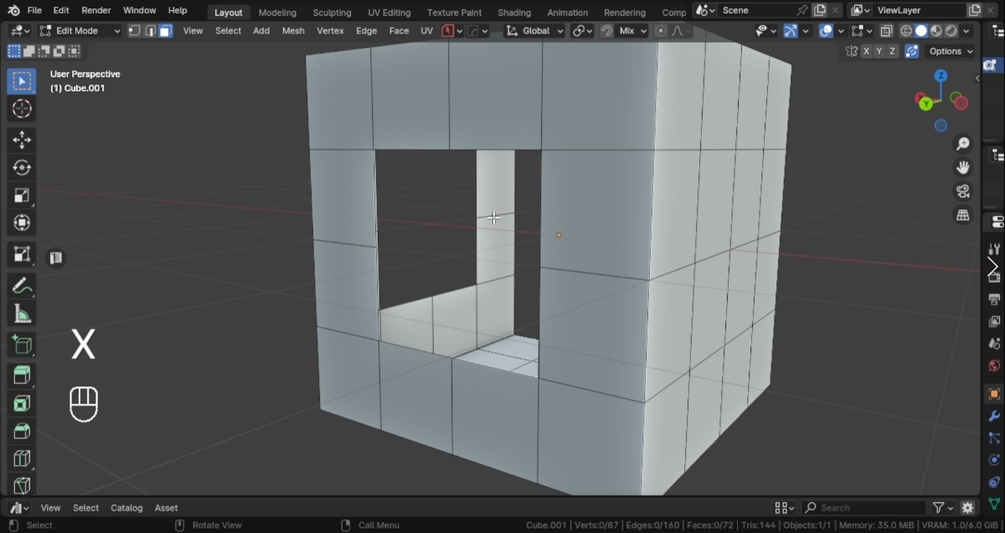Select solid viewport shading

pos(921,31)
